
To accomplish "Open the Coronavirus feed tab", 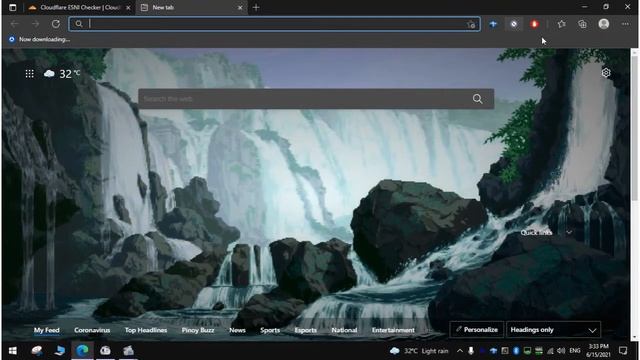I will click(92, 330).
